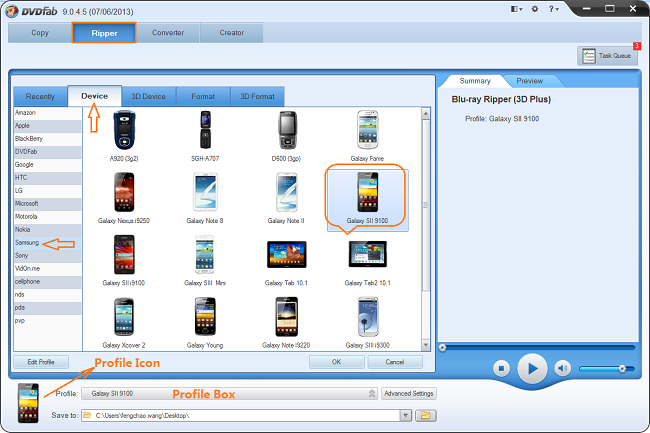Select Sony in the brand list
The height and width of the screenshot is (433, 650).
48,256
